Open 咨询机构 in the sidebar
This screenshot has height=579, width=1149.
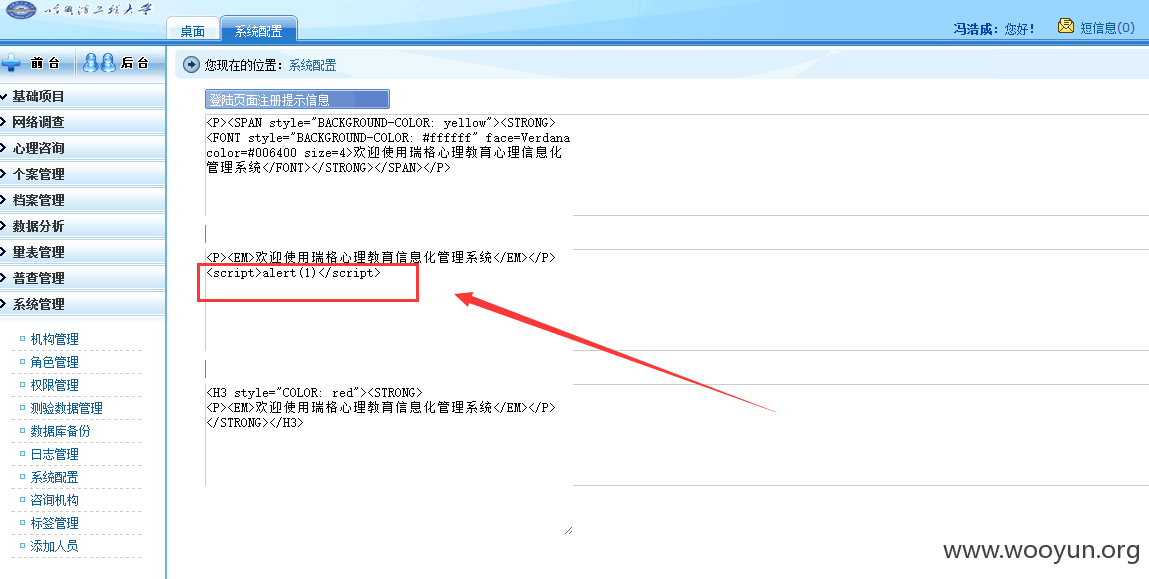pos(54,500)
